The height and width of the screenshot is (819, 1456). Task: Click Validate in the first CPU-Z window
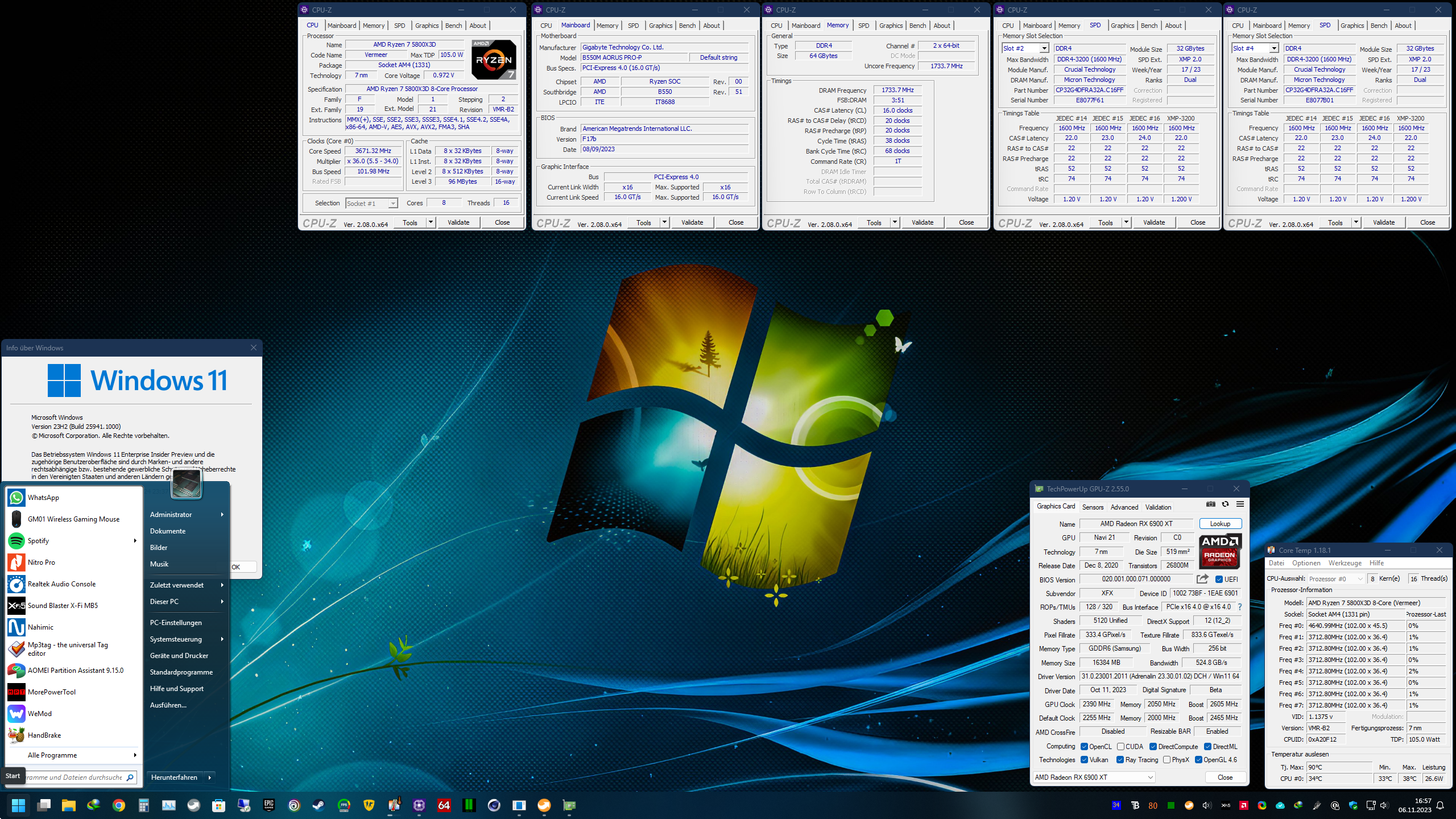point(458,222)
